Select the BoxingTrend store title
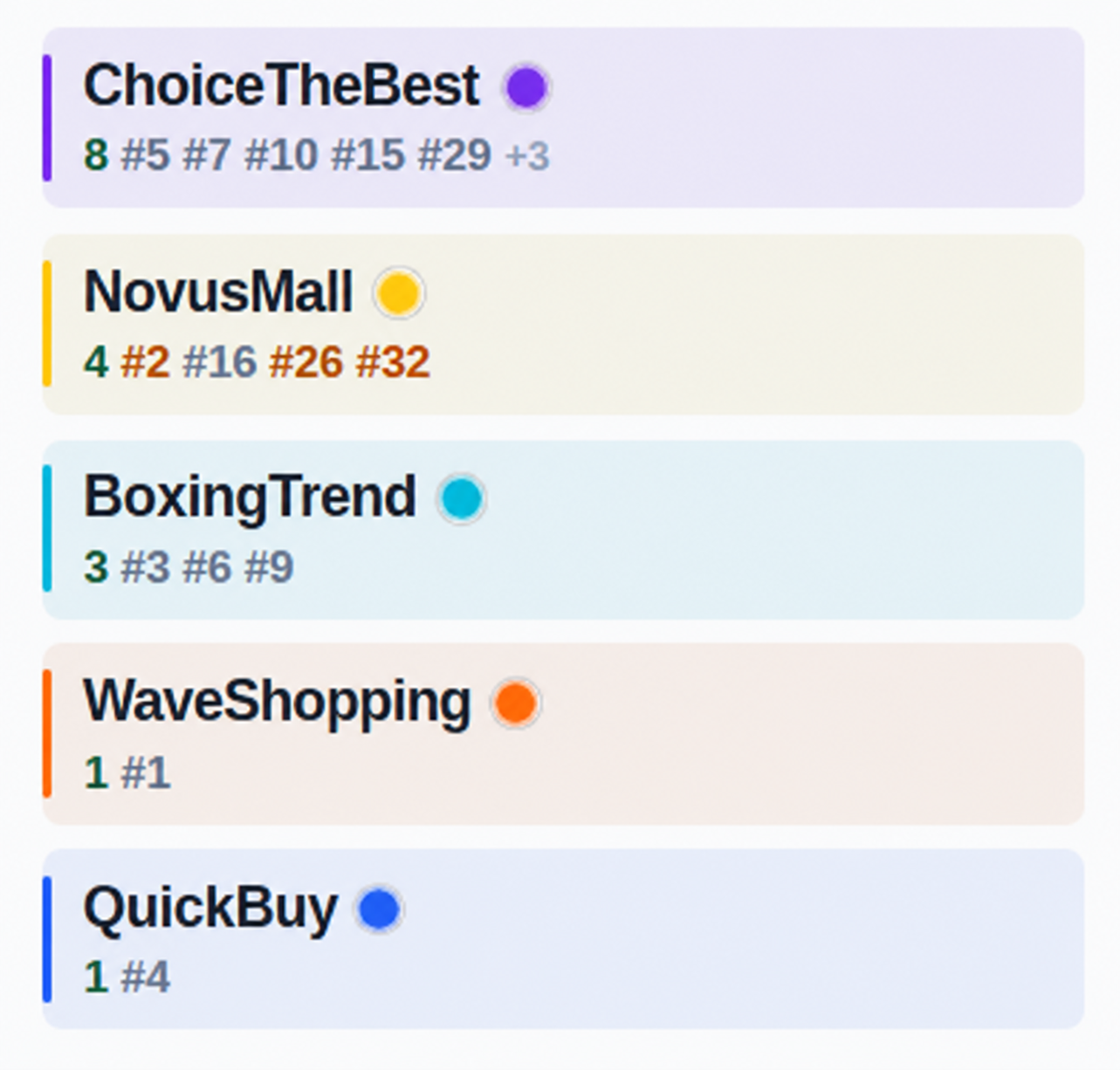Screen dimensions: 1120x1070 [250, 498]
